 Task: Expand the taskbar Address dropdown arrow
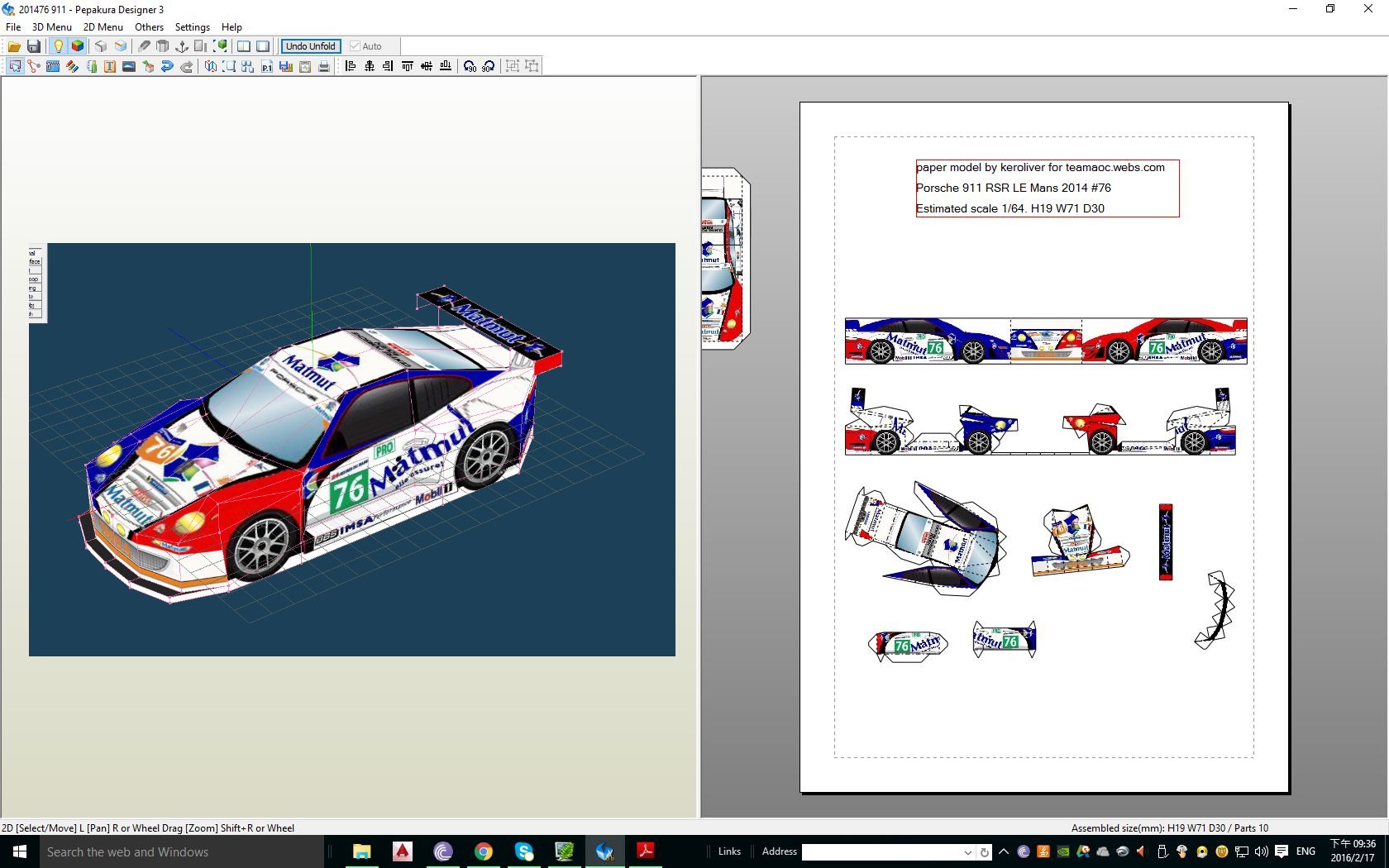click(967, 852)
